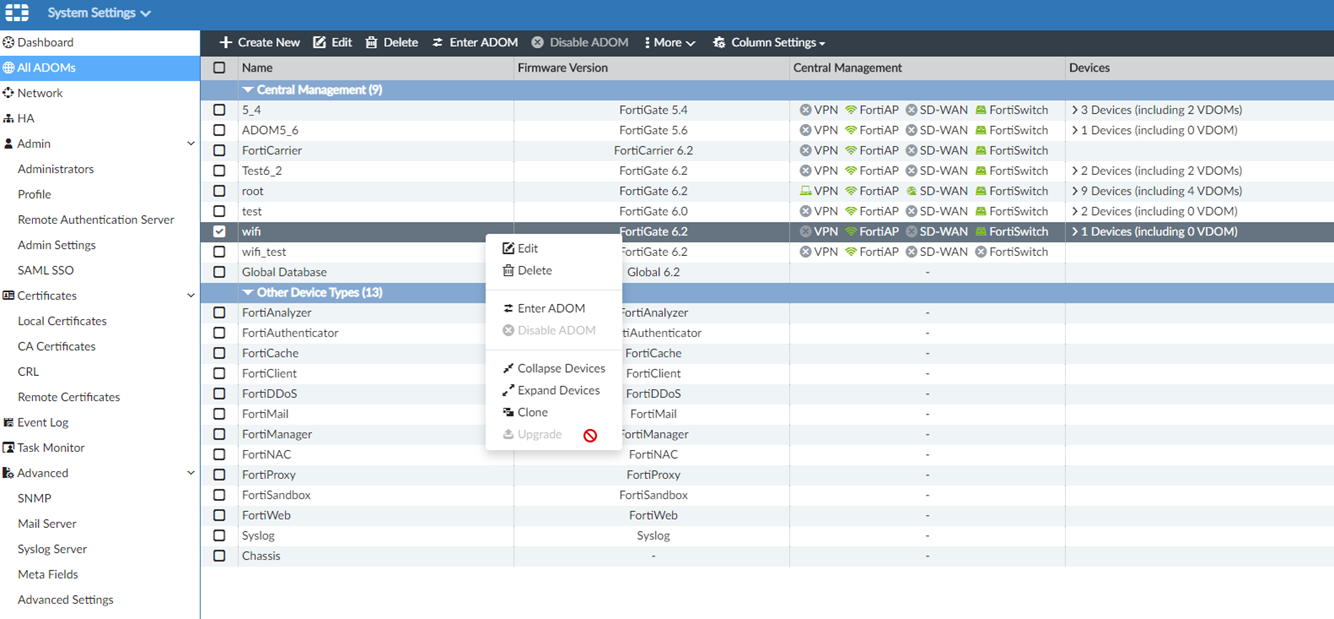Click the Delete trash icon in toolbar
Viewport: 1334px width, 619px height.
371,43
